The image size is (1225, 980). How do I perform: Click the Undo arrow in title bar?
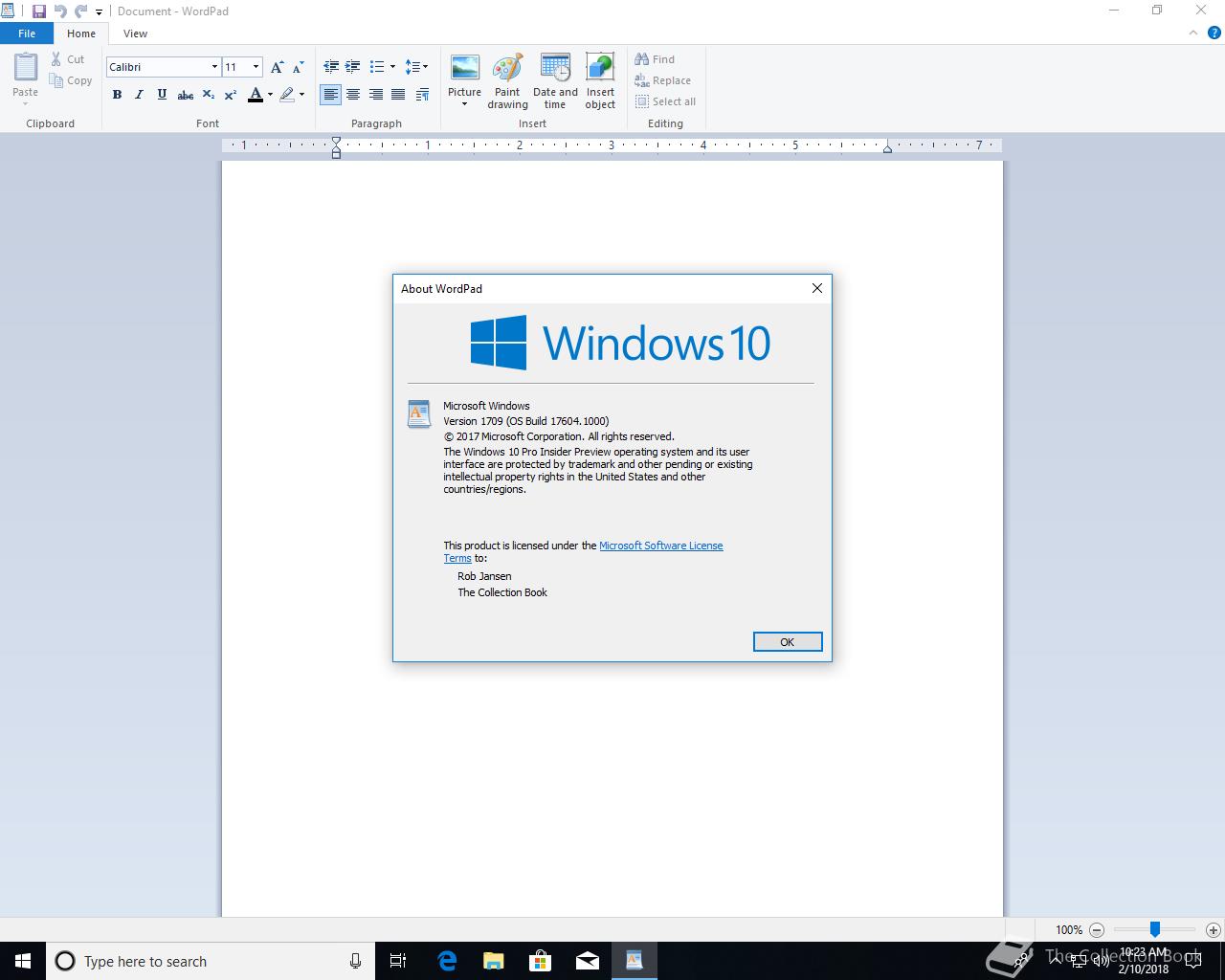(60, 11)
